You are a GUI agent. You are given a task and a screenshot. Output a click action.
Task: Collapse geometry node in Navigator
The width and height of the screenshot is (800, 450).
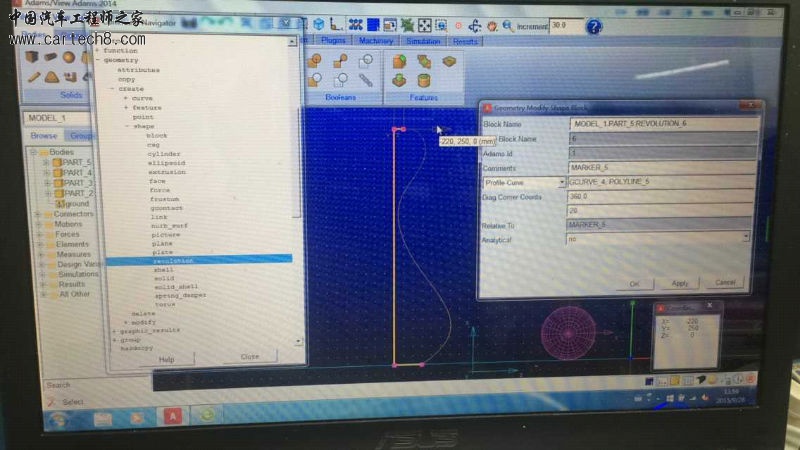click(98, 60)
